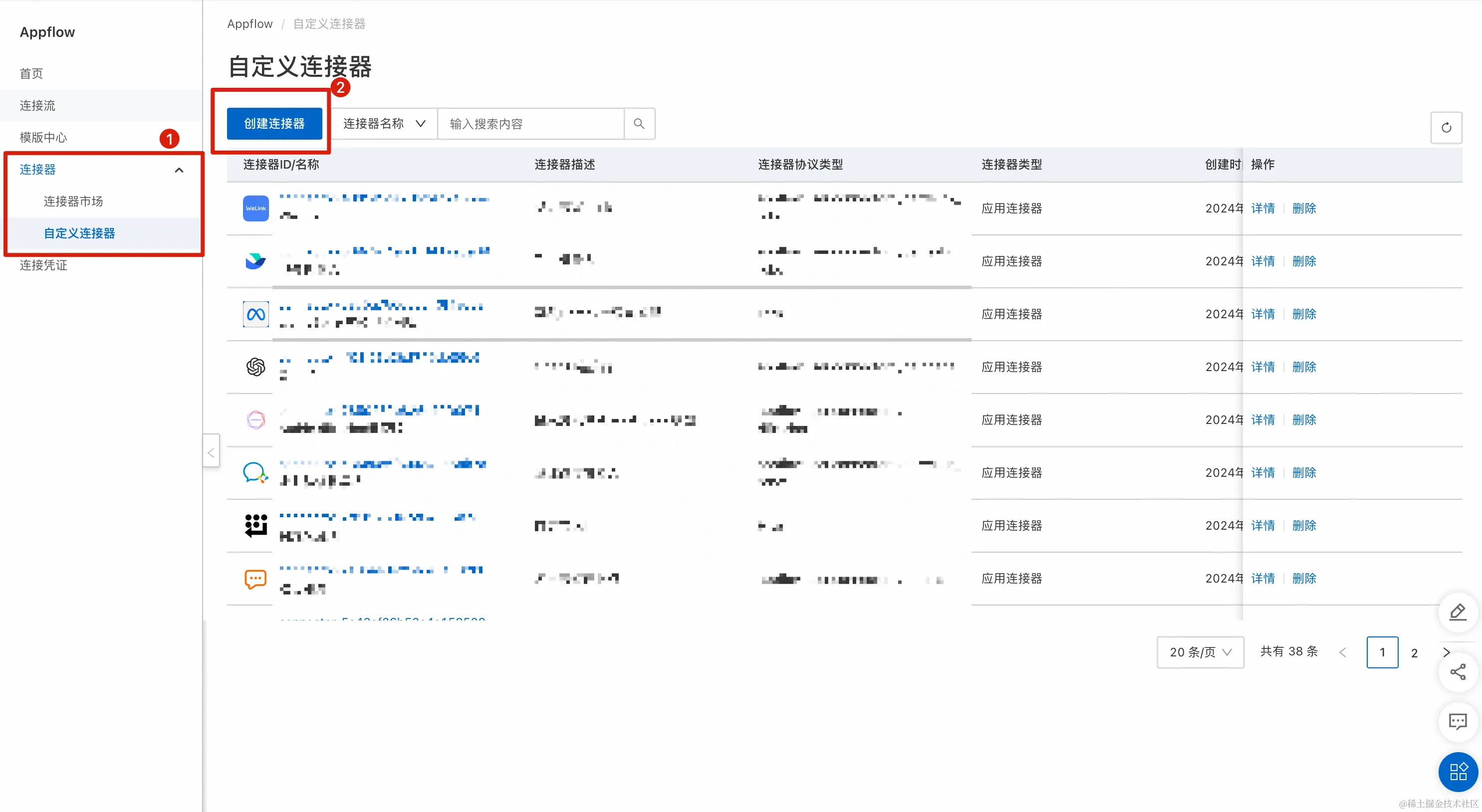
Task: Click the OpenAI connector icon
Action: (x=255, y=366)
